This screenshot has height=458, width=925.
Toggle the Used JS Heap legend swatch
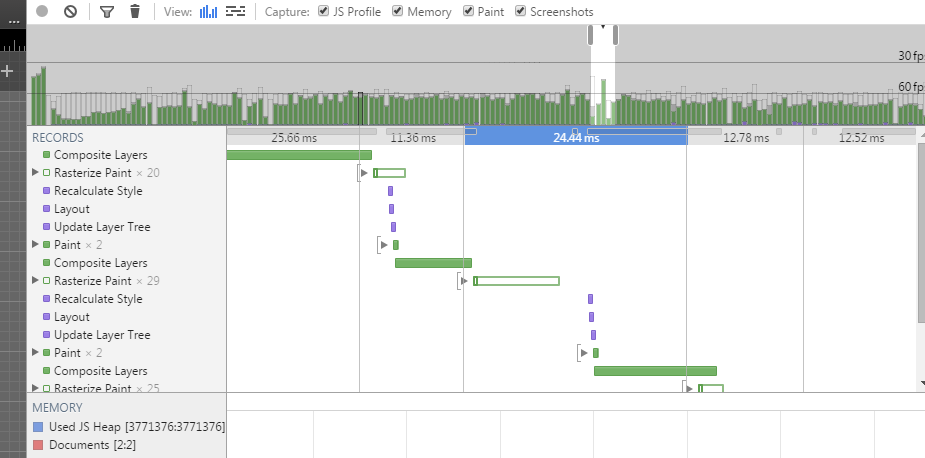pyautogui.click(x=39, y=427)
